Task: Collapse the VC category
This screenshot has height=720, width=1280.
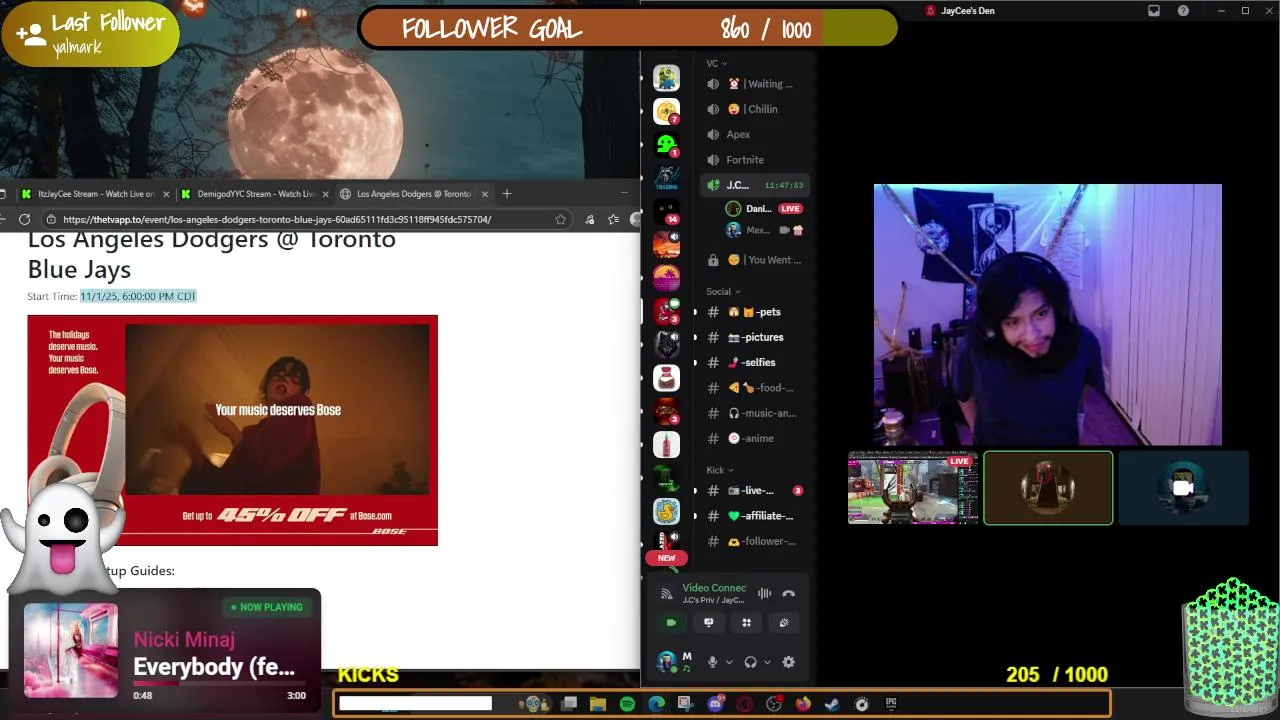Action: point(716,63)
